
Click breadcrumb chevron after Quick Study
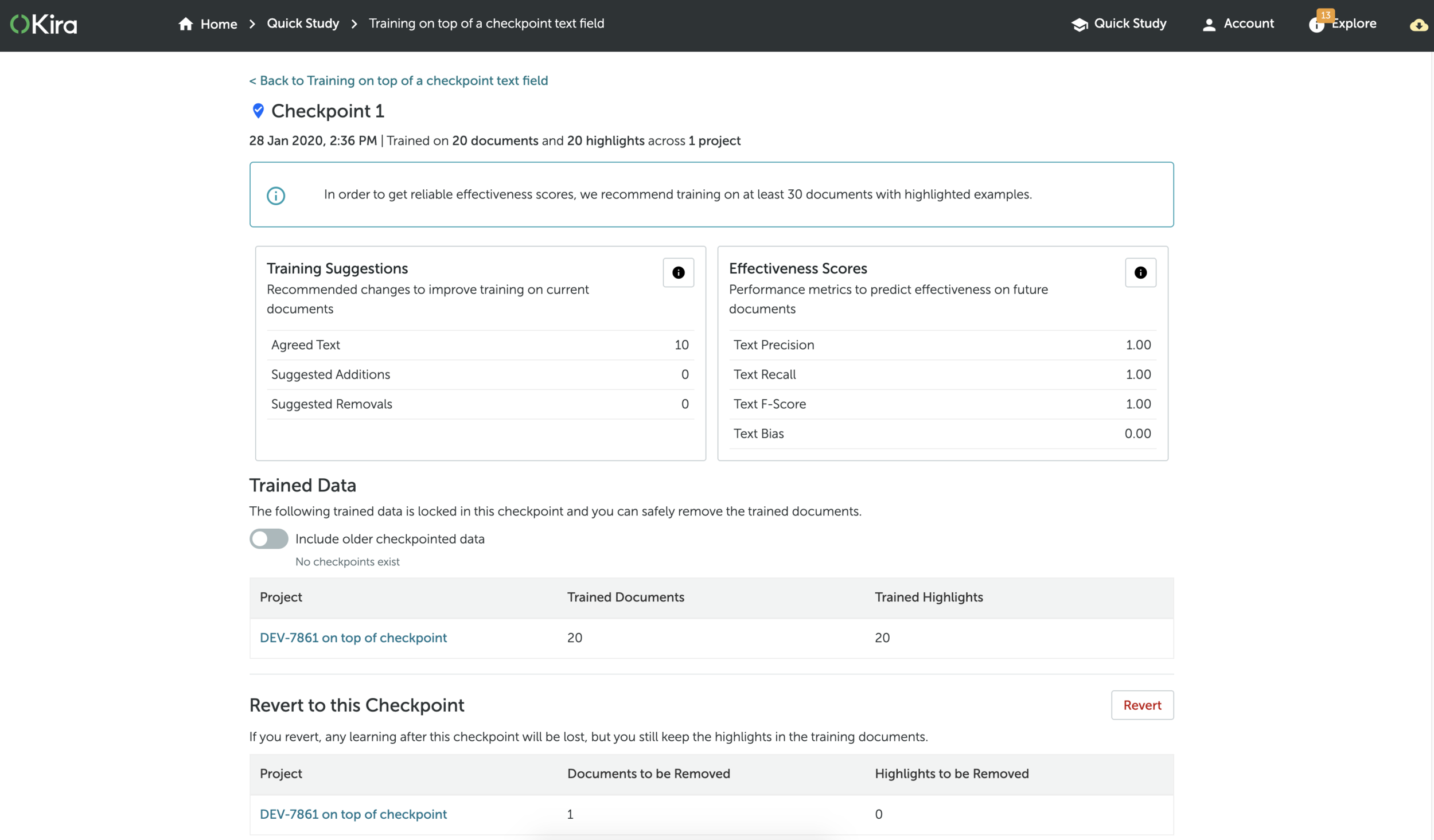354,24
